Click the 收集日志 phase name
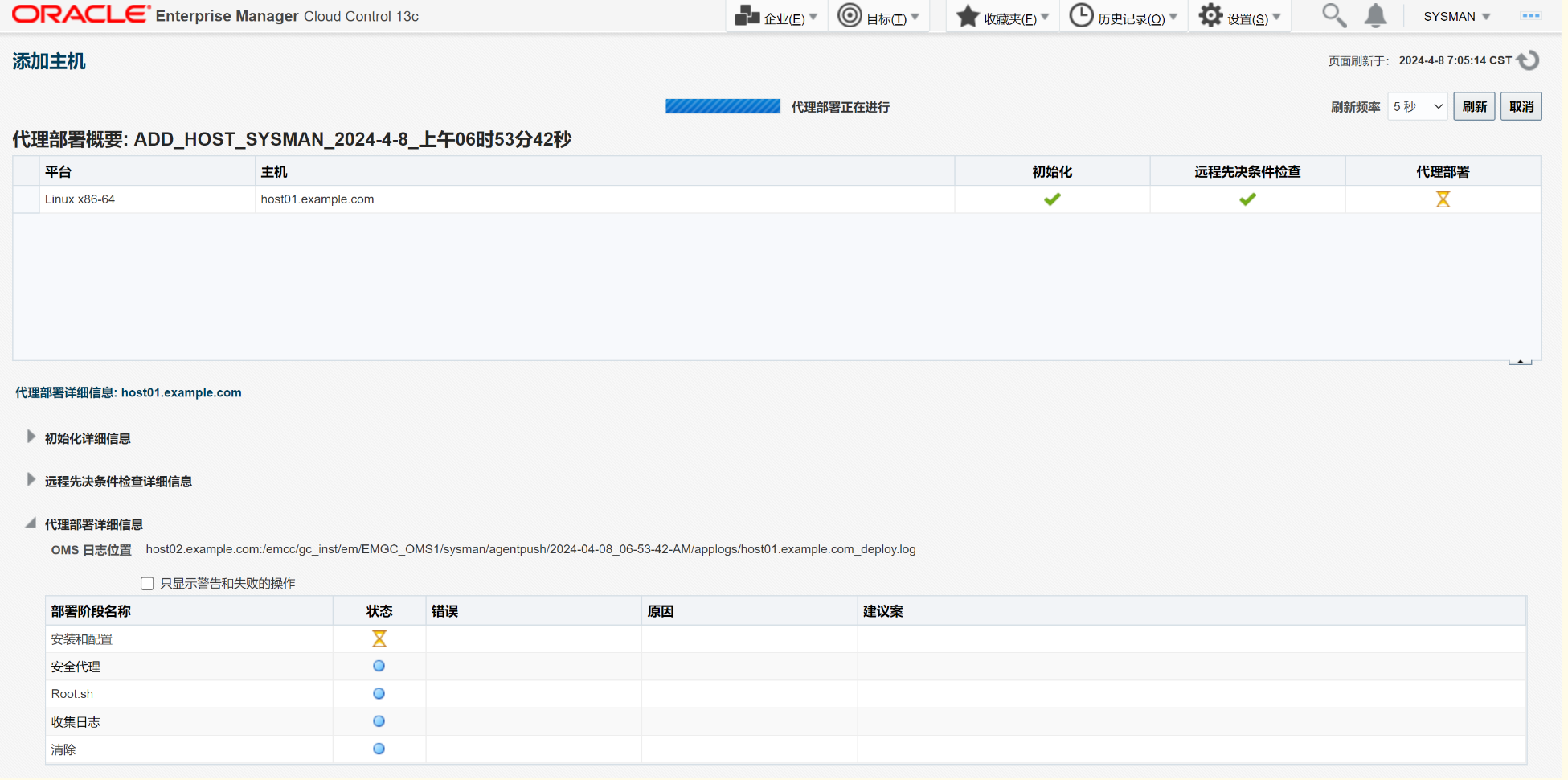The image size is (1568, 780). (x=76, y=722)
